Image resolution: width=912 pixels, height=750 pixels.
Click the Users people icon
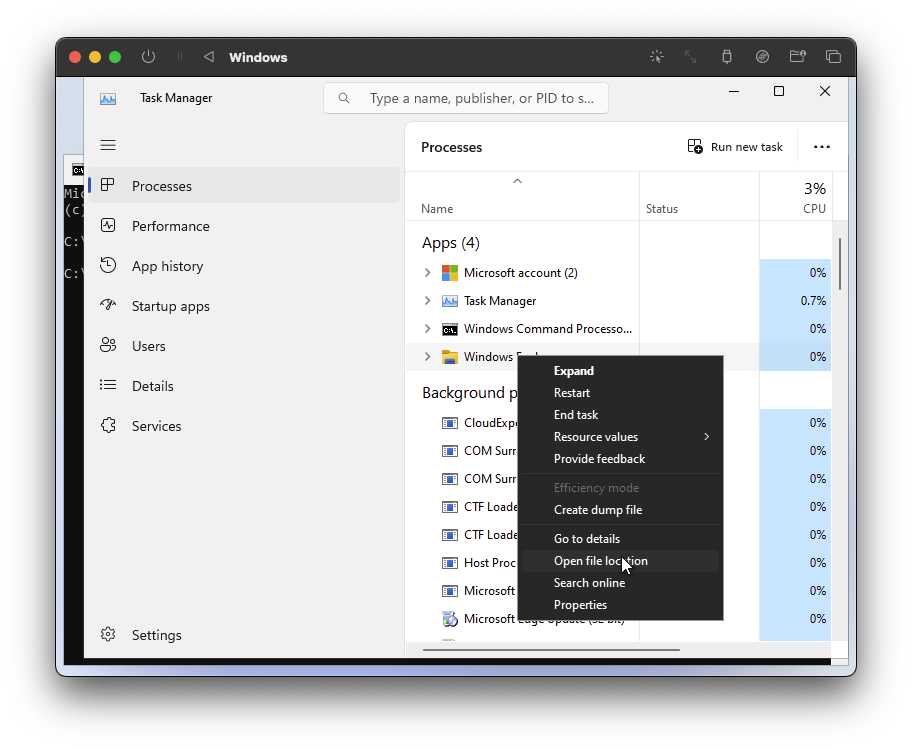(x=108, y=345)
